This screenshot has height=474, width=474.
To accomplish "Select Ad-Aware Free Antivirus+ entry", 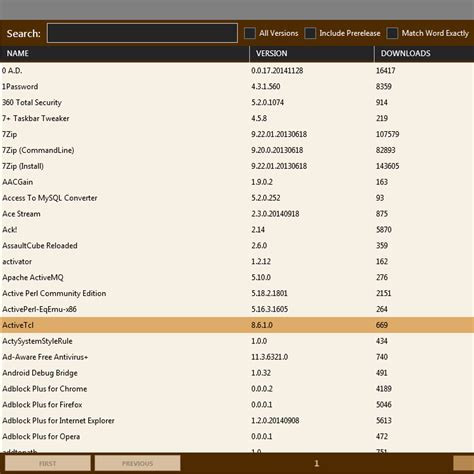I will [x=237, y=357].
